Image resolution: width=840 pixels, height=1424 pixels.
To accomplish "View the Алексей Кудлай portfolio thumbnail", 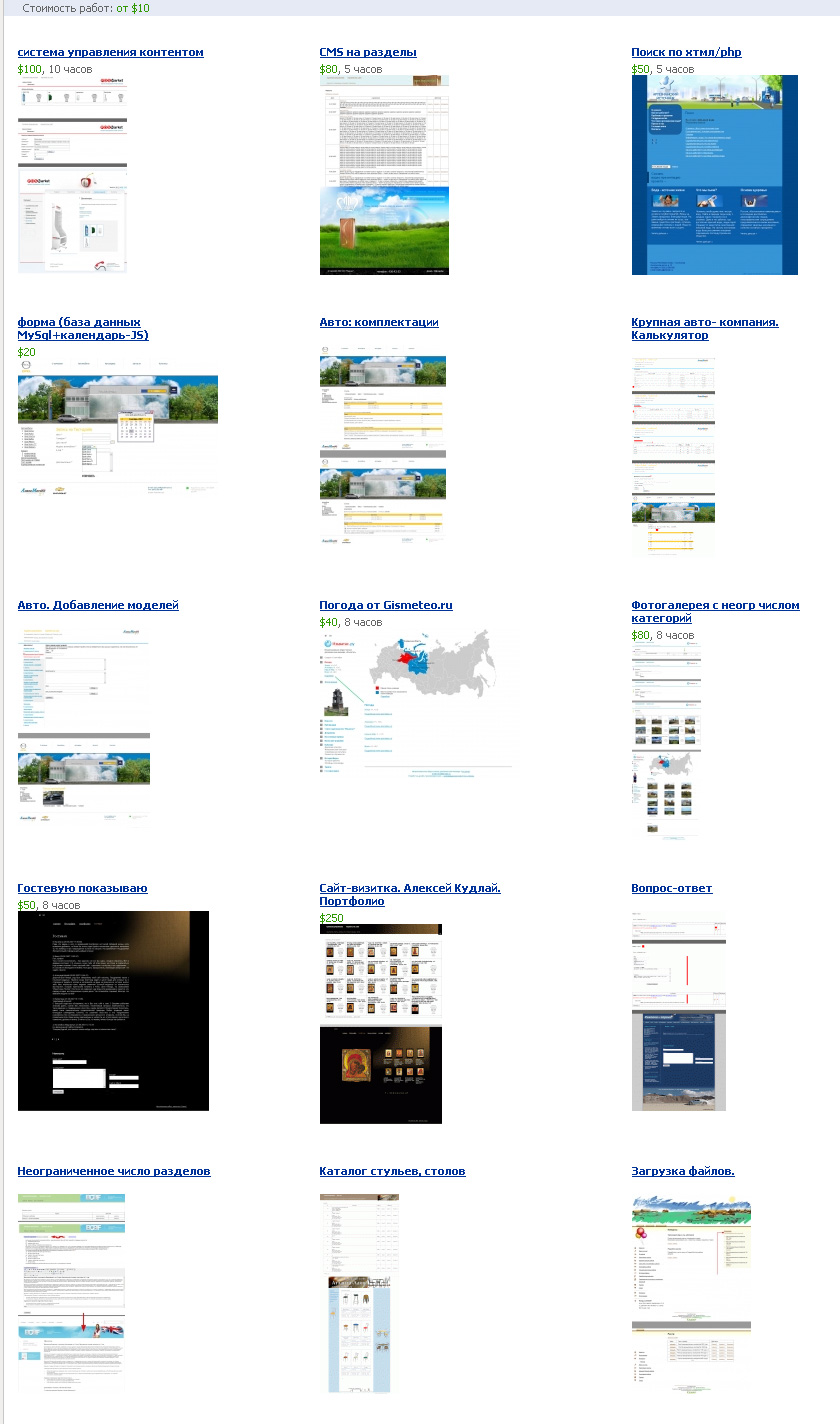I will [x=381, y=1023].
